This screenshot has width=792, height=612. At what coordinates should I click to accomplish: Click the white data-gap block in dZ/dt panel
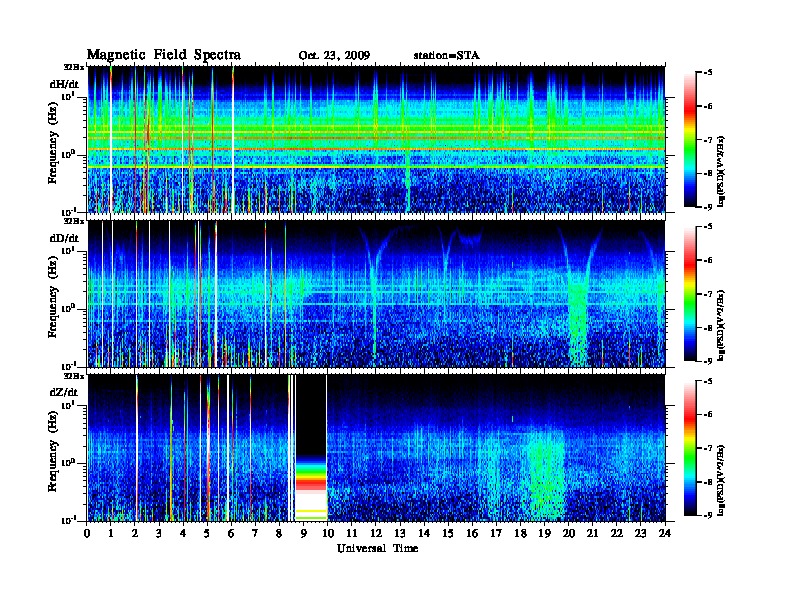coord(311,505)
